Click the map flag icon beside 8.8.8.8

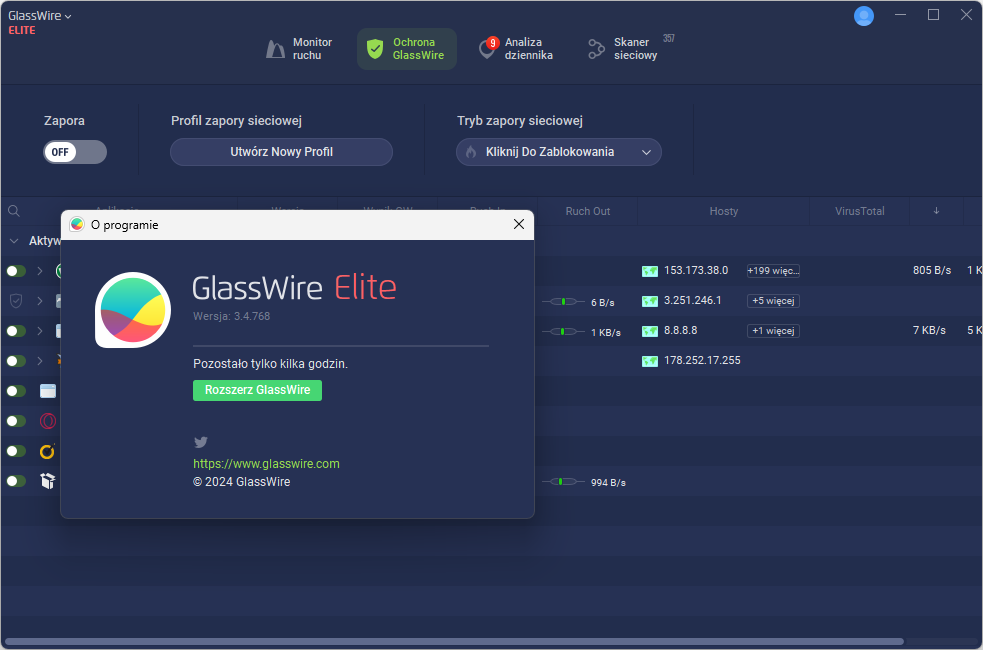tap(650, 331)
